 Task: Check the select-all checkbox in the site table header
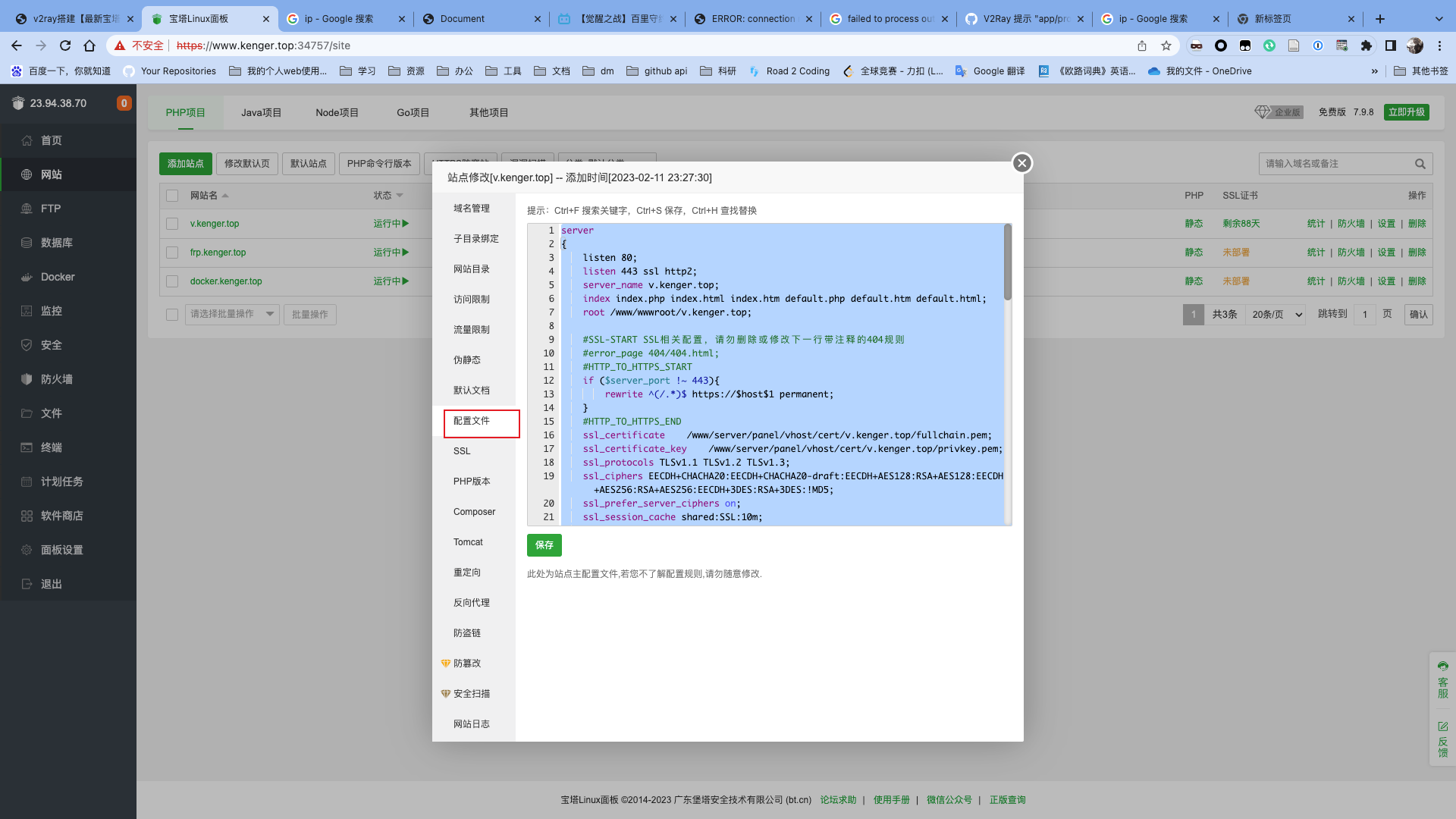(x=172, y=195)
